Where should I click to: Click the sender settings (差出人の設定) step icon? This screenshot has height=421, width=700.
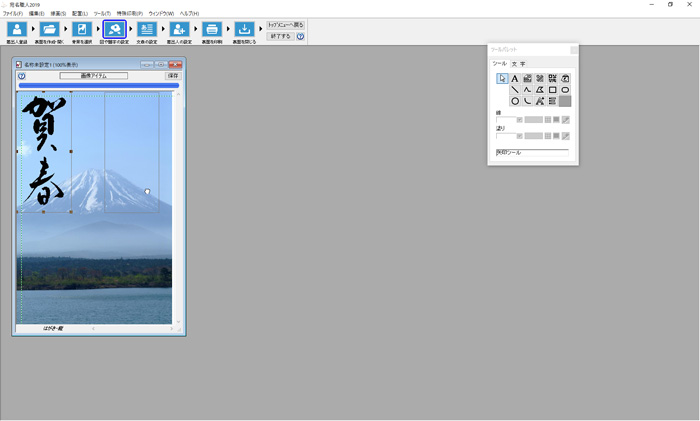[179, 29]
